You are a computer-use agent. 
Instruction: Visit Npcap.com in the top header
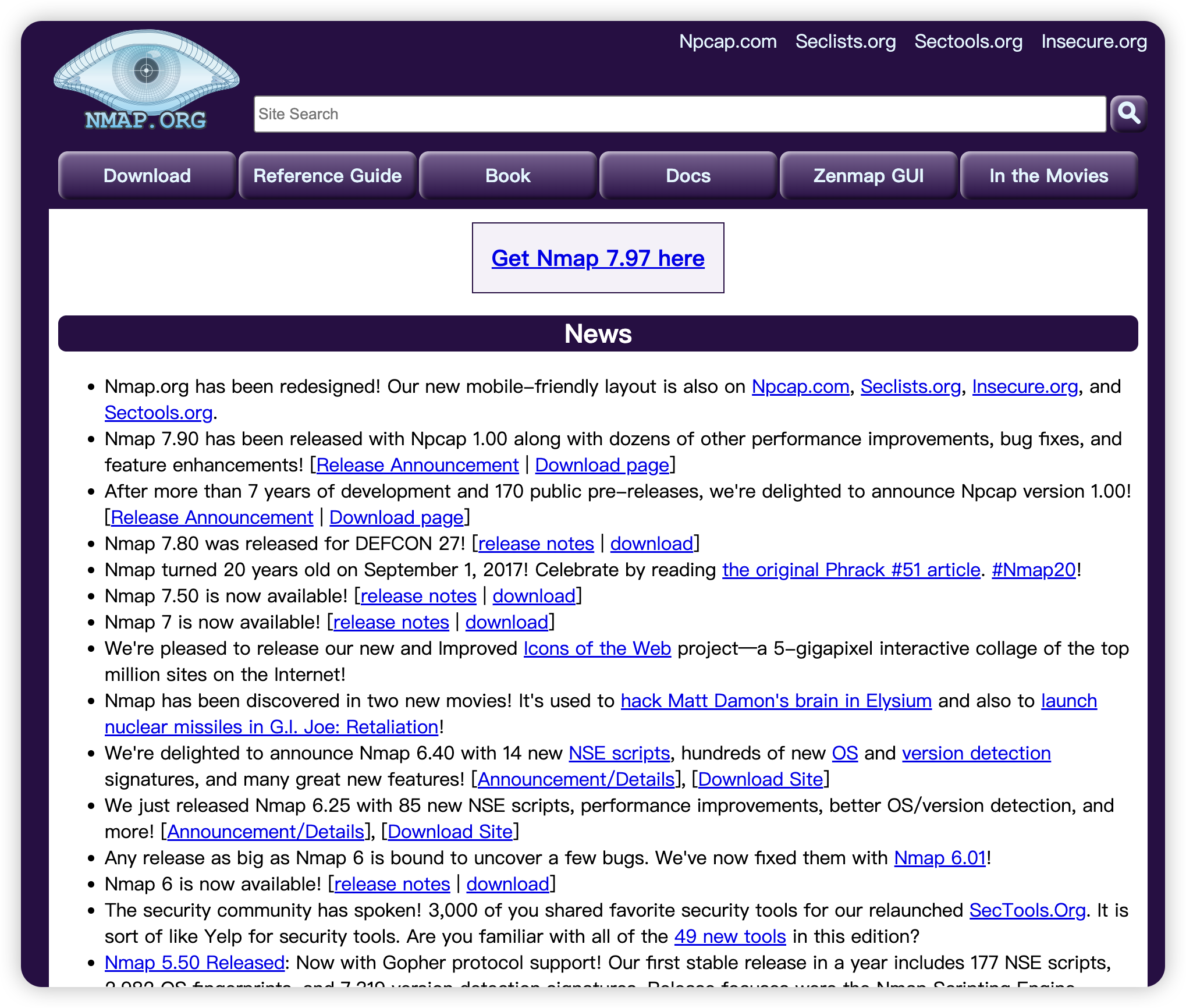[727, 41]
